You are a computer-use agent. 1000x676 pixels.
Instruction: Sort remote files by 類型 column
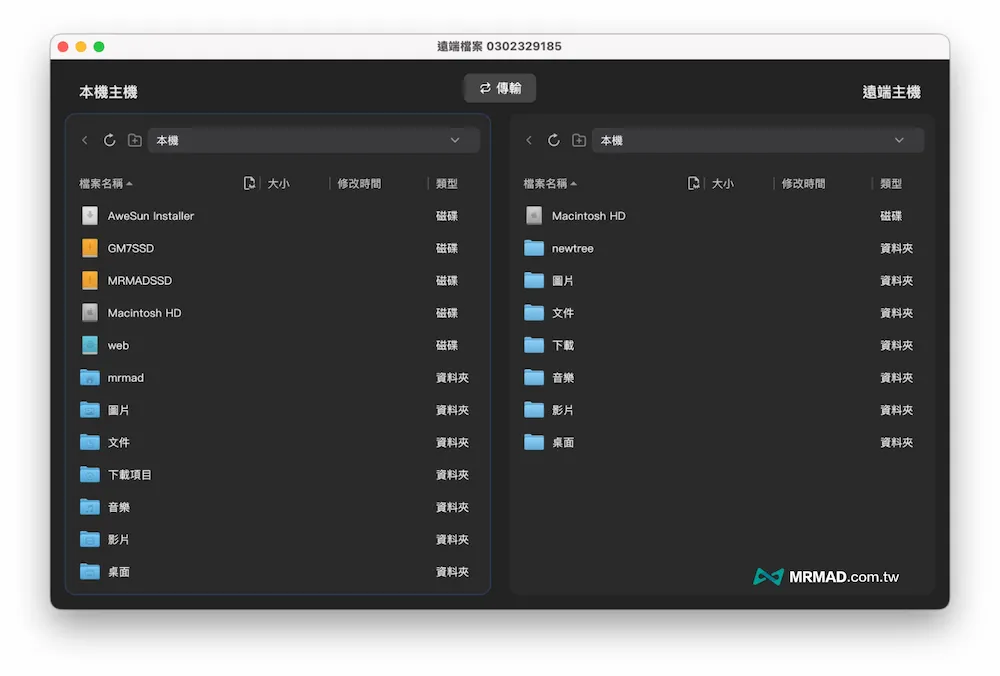tap(891, 184)
